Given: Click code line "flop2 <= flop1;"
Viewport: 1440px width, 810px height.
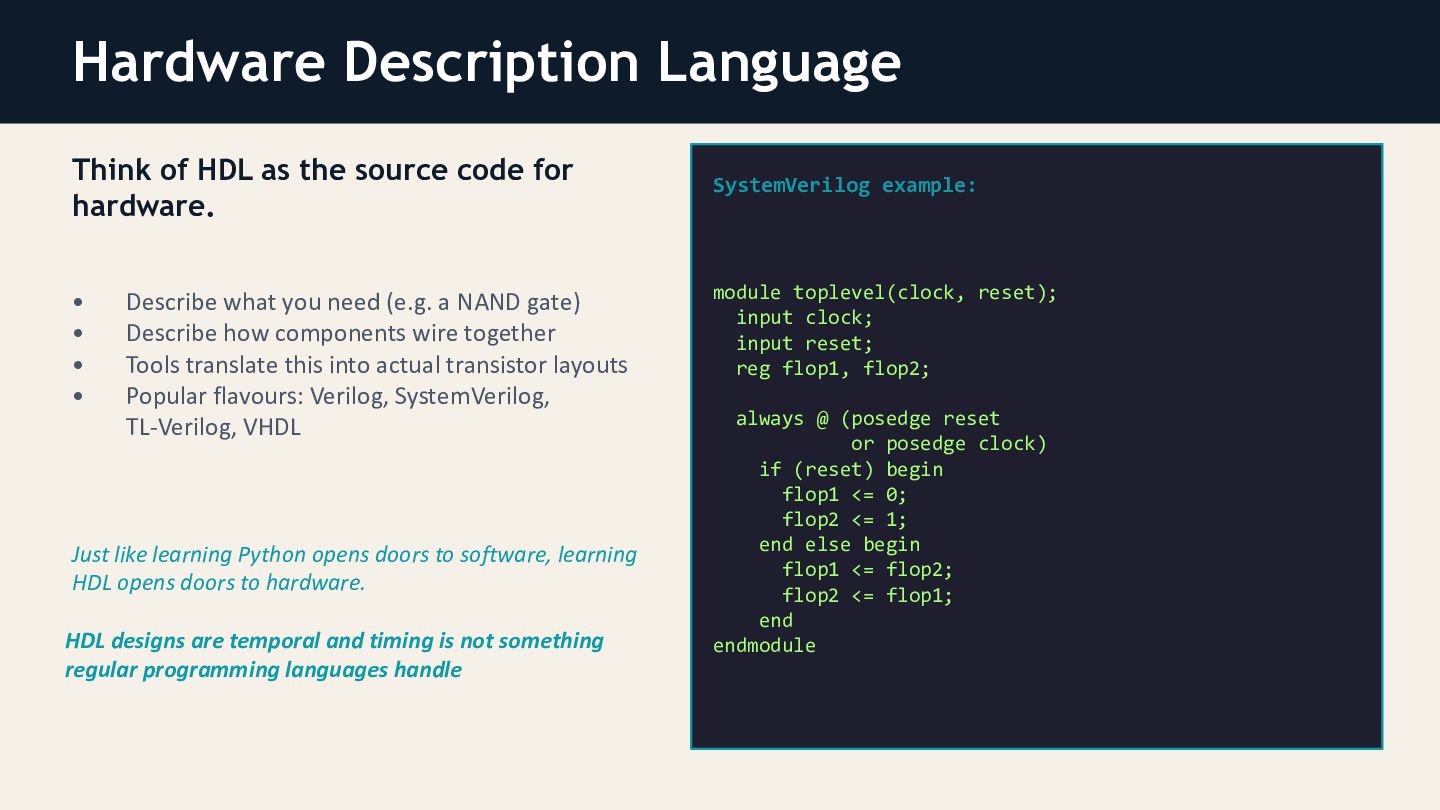Looking at the screenshot, I should [x=868, y=595].
